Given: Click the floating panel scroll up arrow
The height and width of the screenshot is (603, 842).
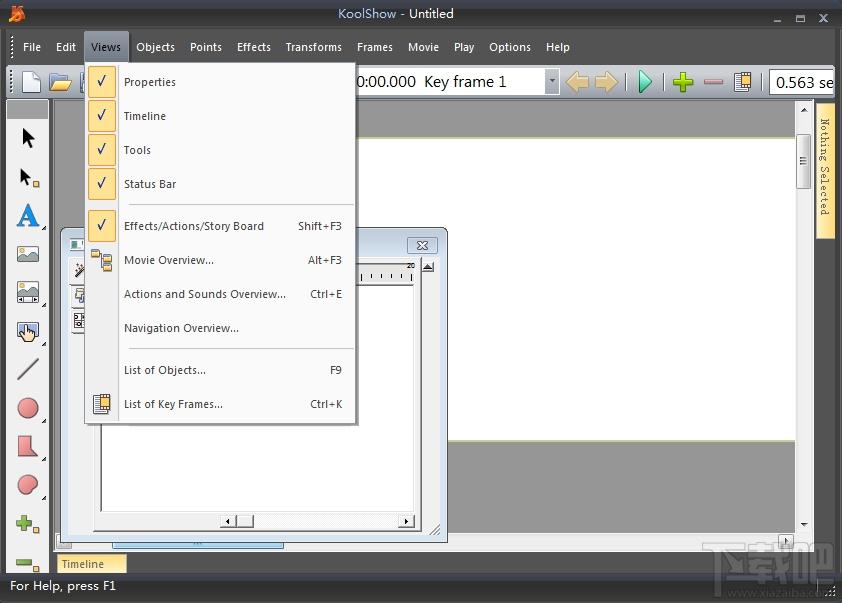Looking at the screenshot, I should [x=428, y=267].
